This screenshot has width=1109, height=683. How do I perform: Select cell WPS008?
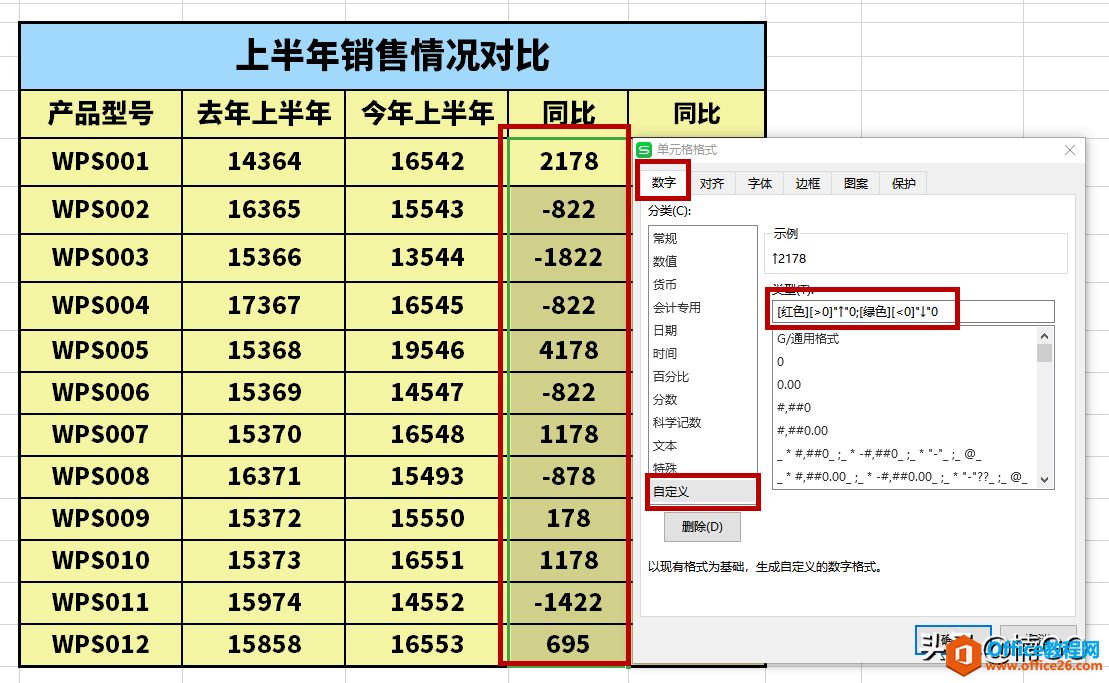pos(101,477)
